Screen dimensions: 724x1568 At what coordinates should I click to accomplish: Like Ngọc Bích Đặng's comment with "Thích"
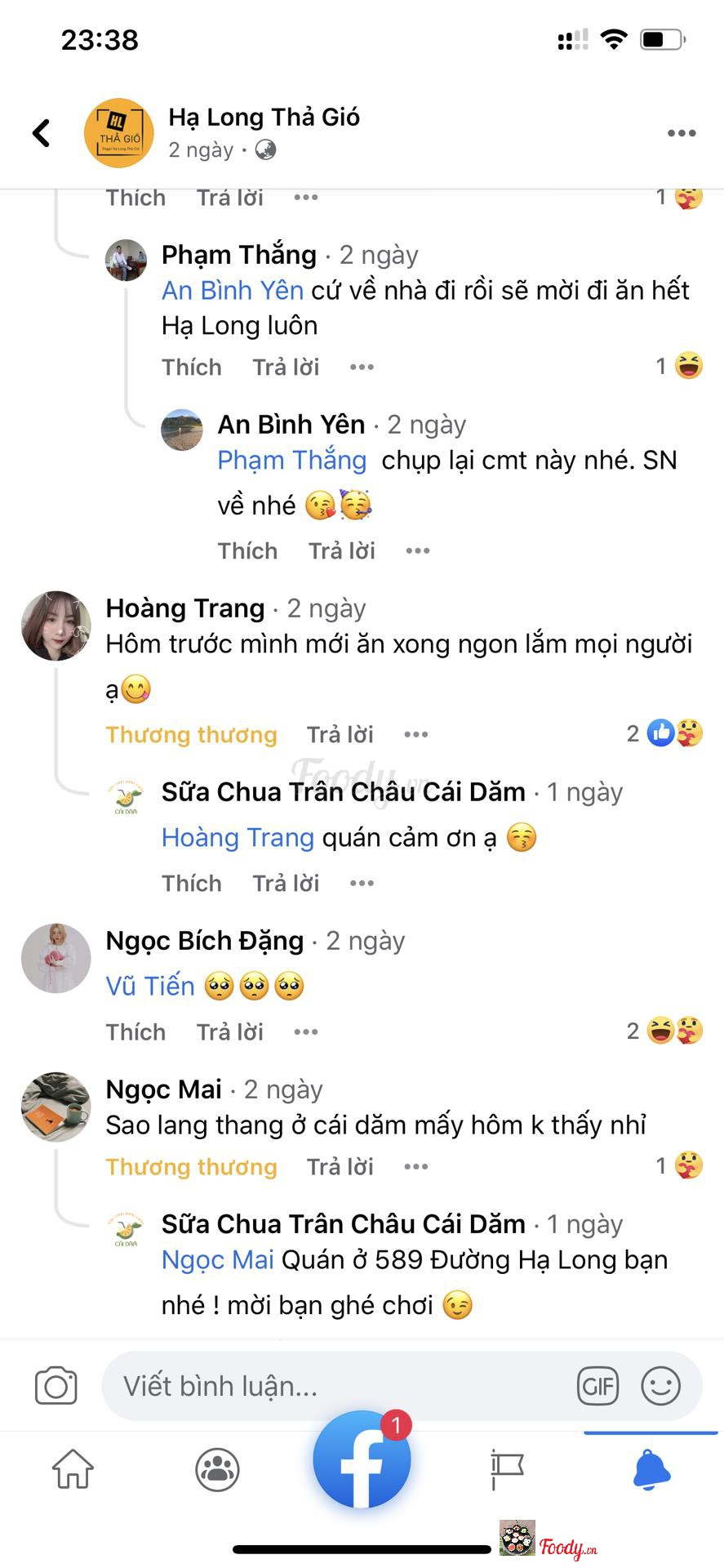135,1032
